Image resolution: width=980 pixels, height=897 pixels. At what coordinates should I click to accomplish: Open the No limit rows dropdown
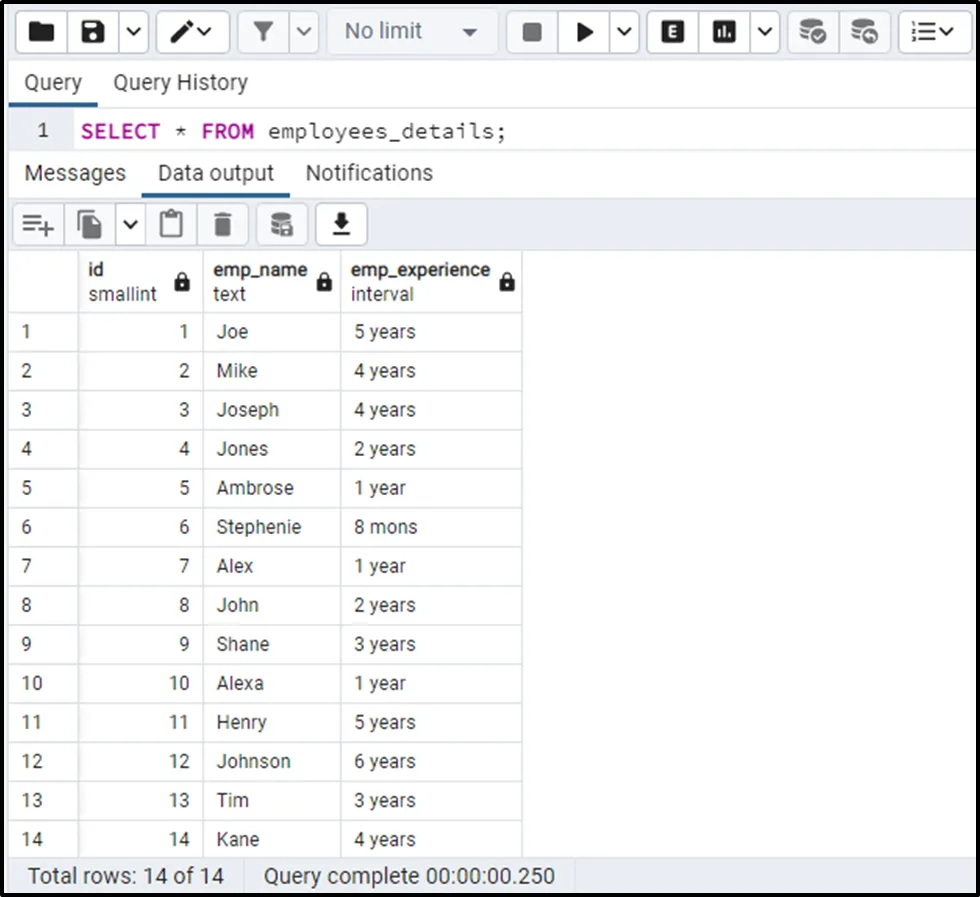(x=411, y=32)
